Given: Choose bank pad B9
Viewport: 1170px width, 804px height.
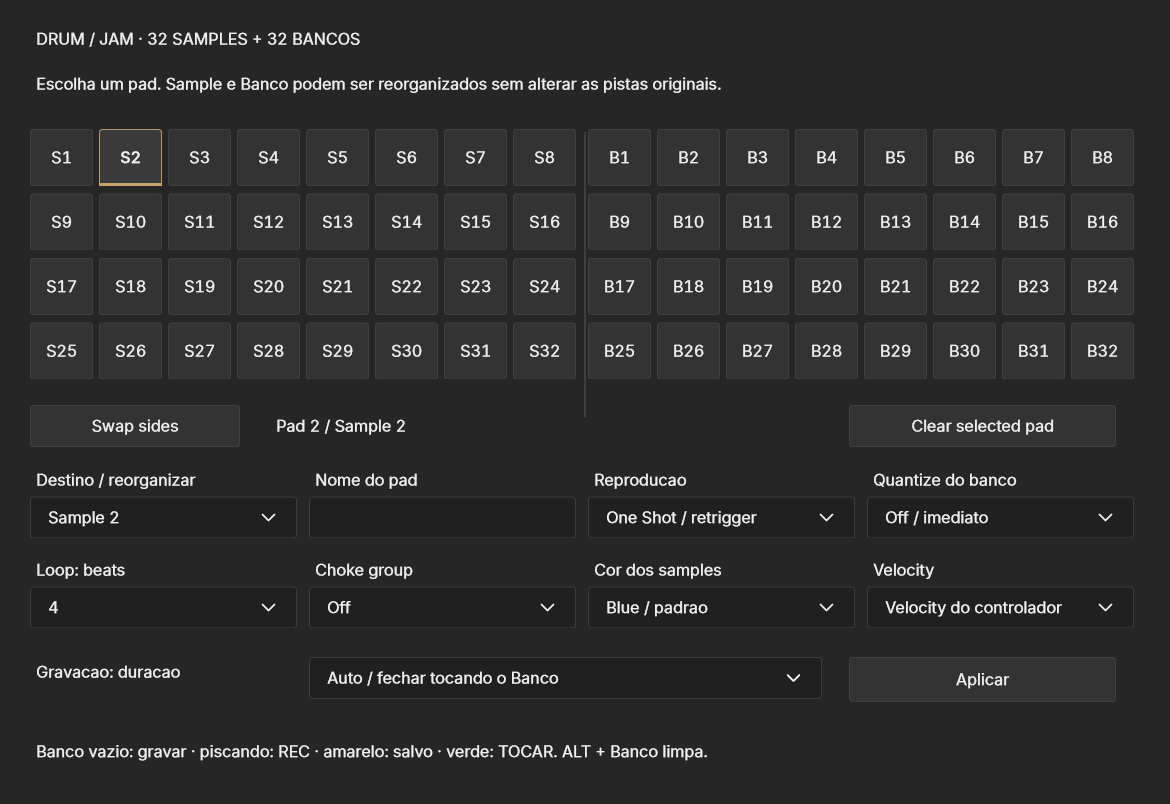Looking at the screenshot, I should click(x=619, y=222).
